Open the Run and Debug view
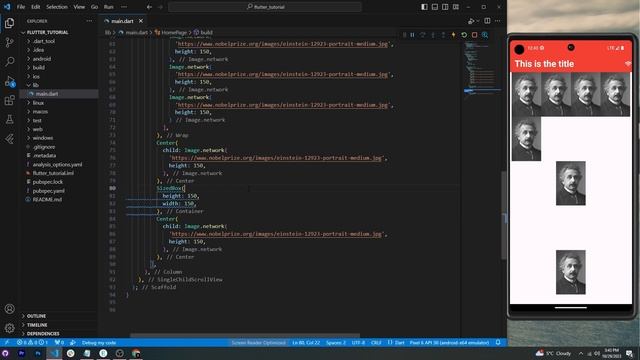The height and width of the screenshot is (360, 640). click(x=9, y=81)
